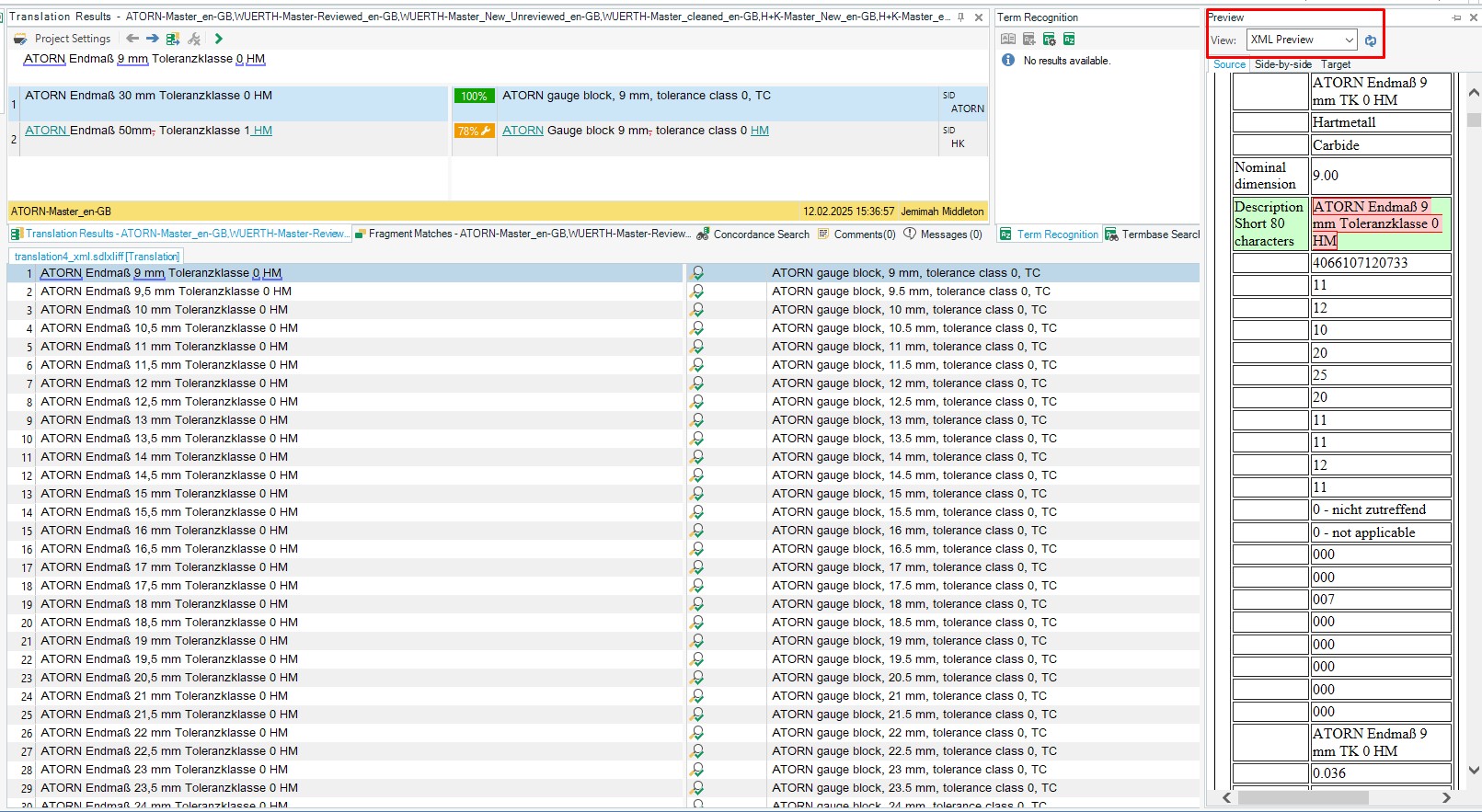Click the next match right arrow icon
The image size is (1482, 812).
click(x=153, y=39)
